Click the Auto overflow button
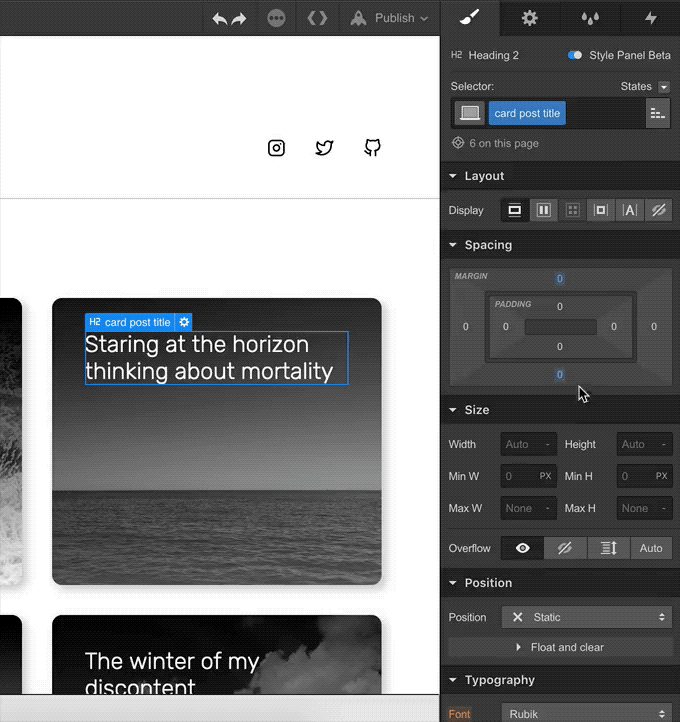Screen dimensions: 680x722 point(651,548)
